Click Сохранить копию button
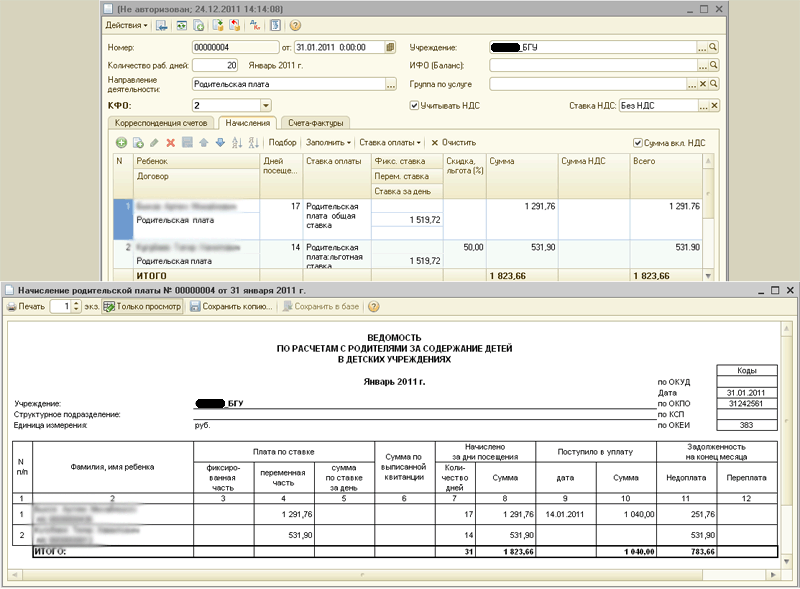The image size is (800, 589). point(232,307)
